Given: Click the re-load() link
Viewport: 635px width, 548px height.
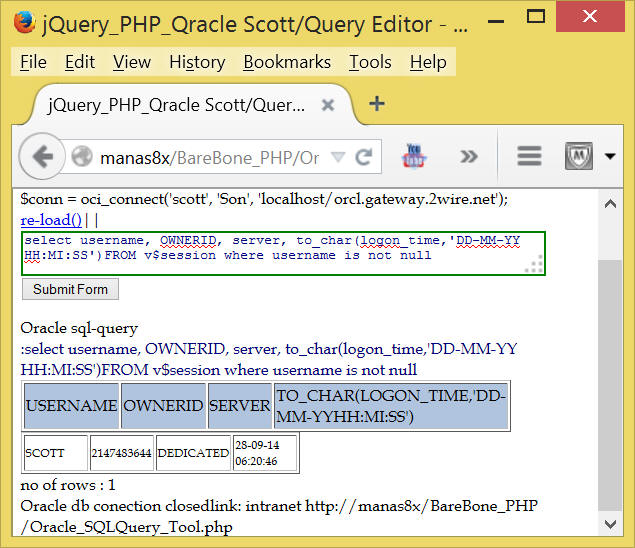Looking at the screenshot, I should point(51,220).
